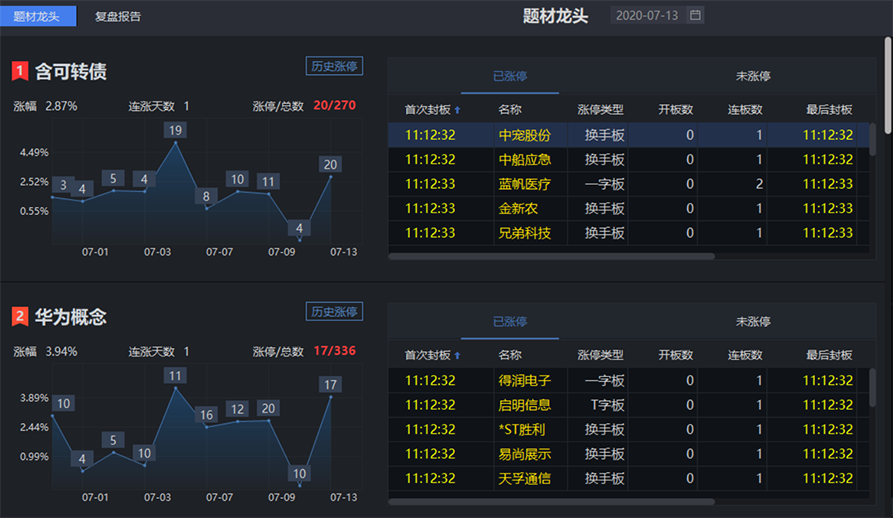Open 历史涨停 for 华为概念
This screenshot has width=893, height=518.
(x=334, y=311)
